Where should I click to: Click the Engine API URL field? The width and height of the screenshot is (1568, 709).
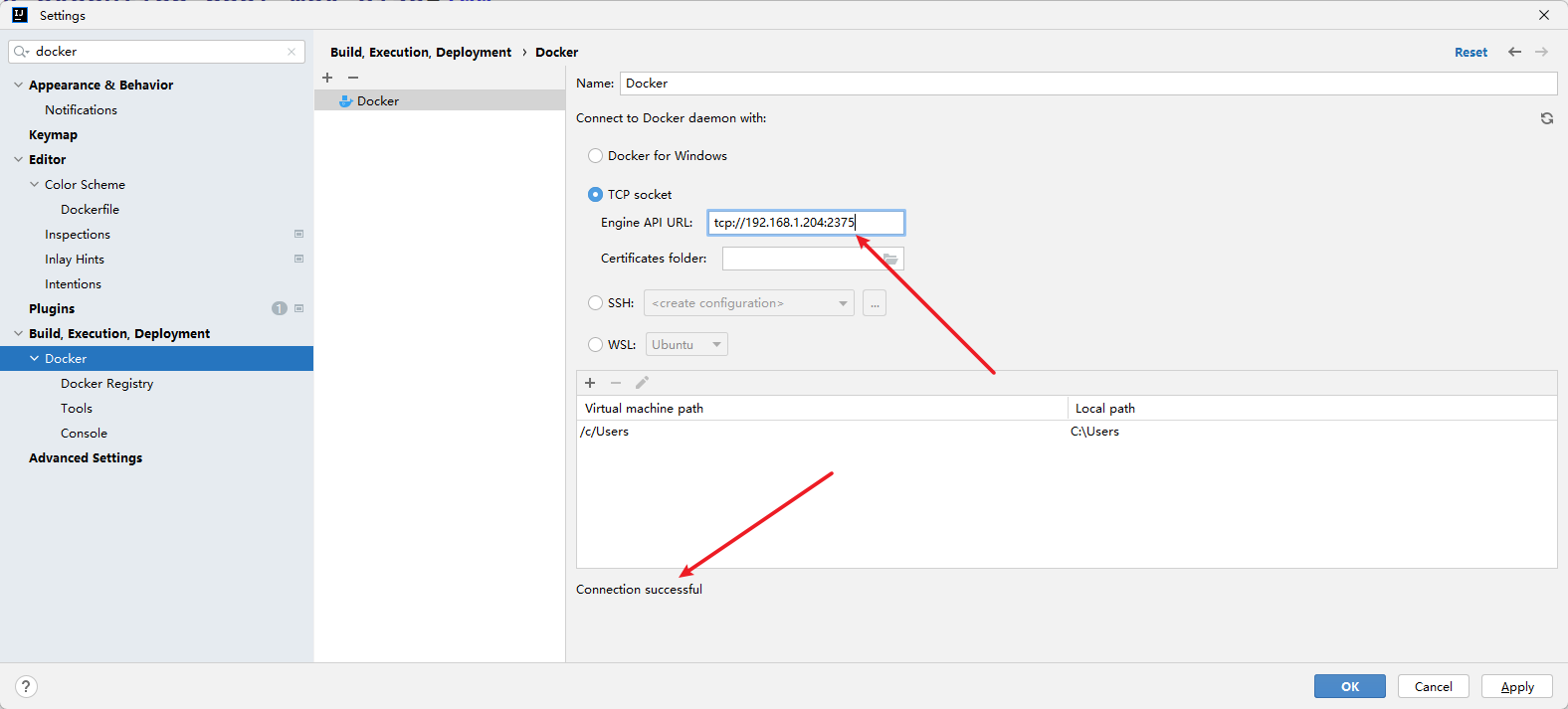point(806,223)
